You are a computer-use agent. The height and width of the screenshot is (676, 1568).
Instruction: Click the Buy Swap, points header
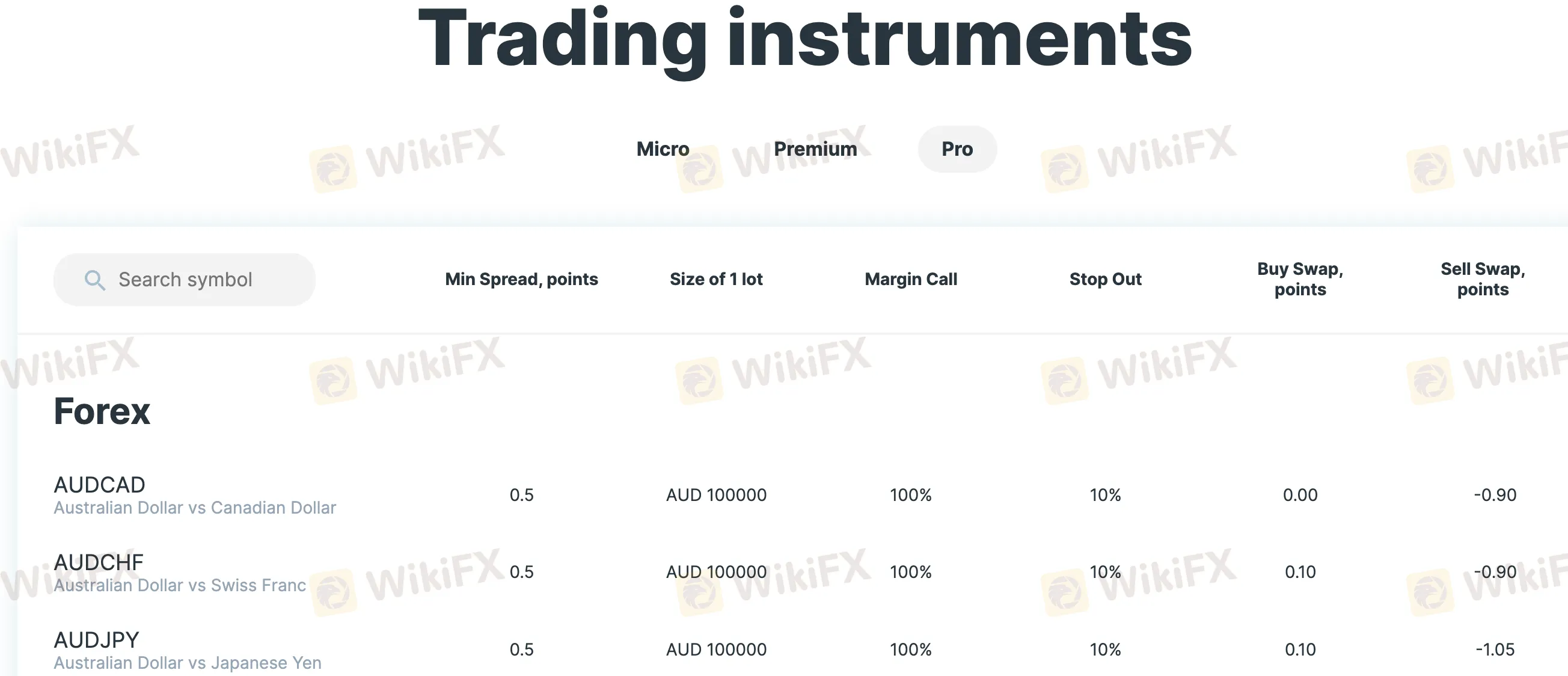point(1300,279)
